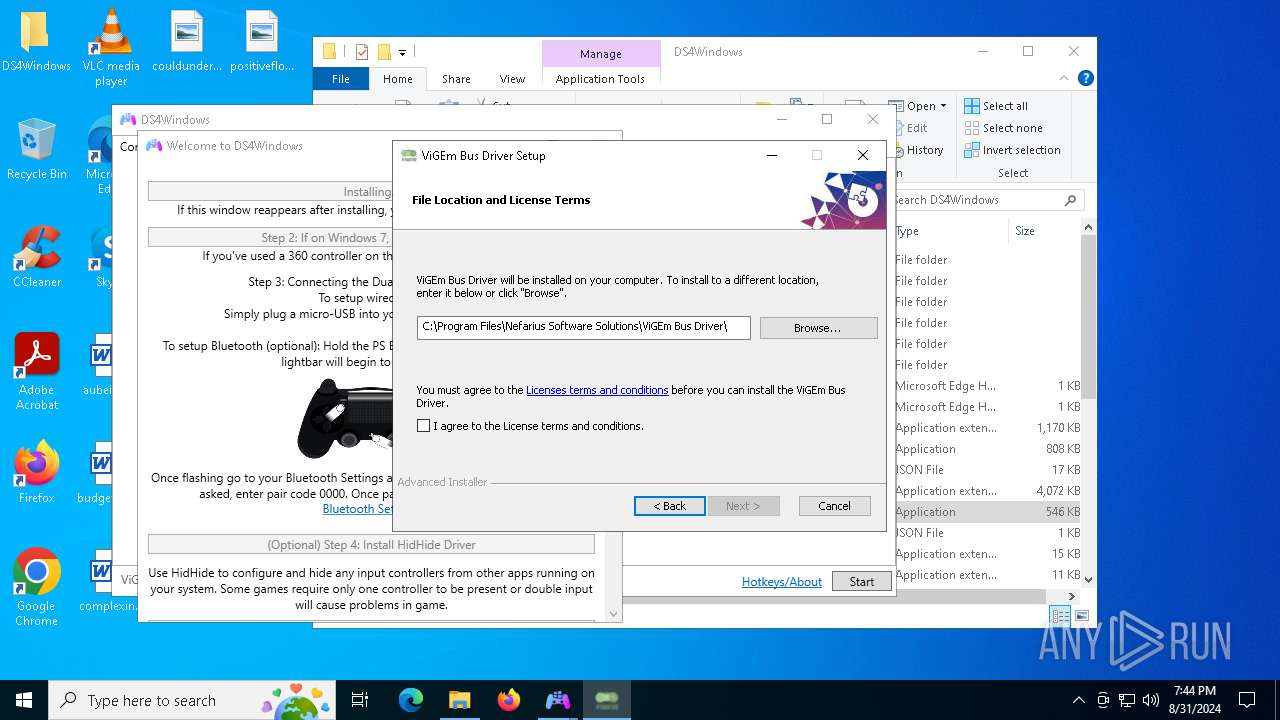Open Microsoft Edge from taskbar
The image size is (1280, 720).
(x=410, y=700)
